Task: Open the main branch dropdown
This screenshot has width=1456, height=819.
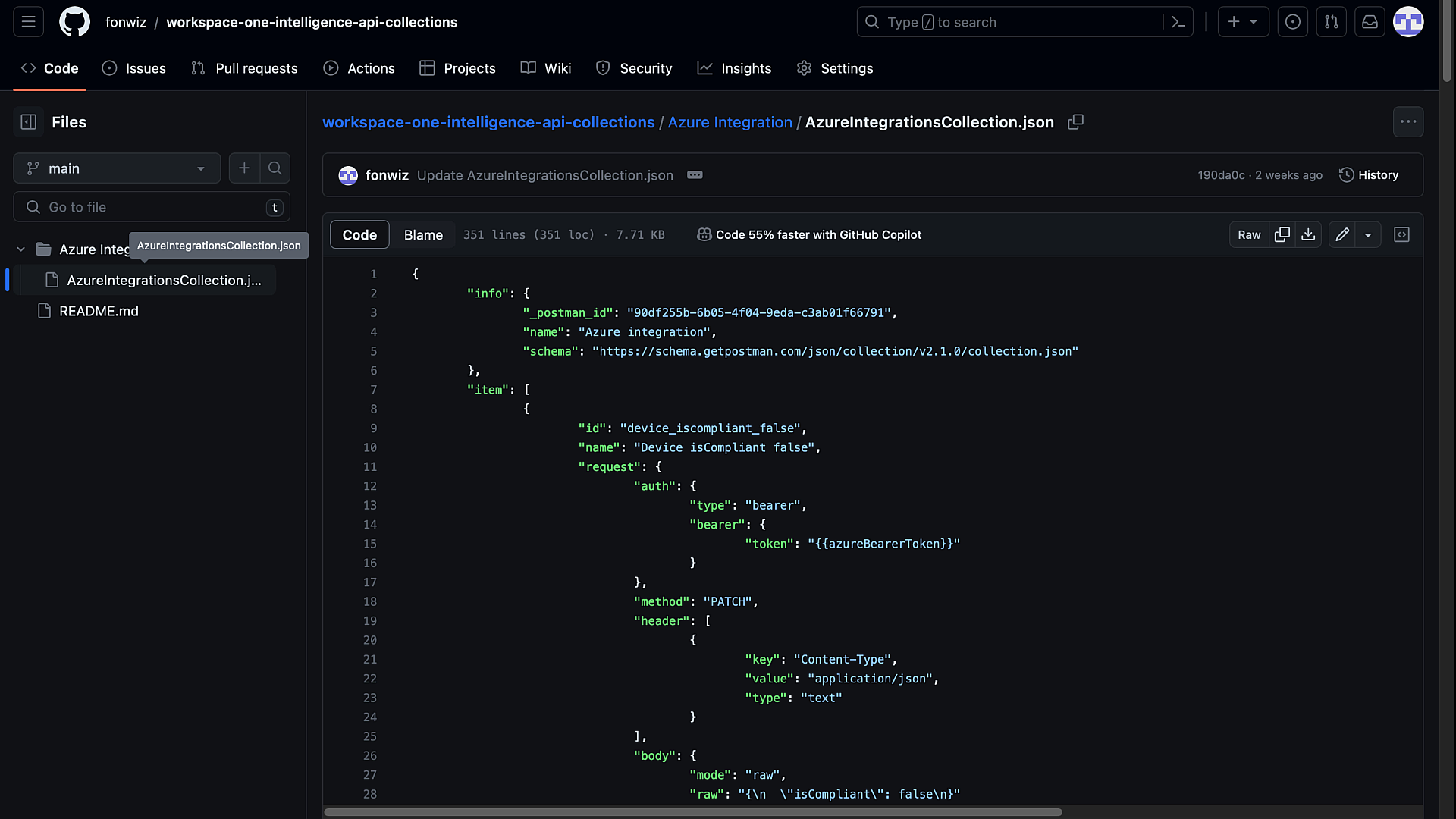Action: pyautogui.click(x=117, y=168)
